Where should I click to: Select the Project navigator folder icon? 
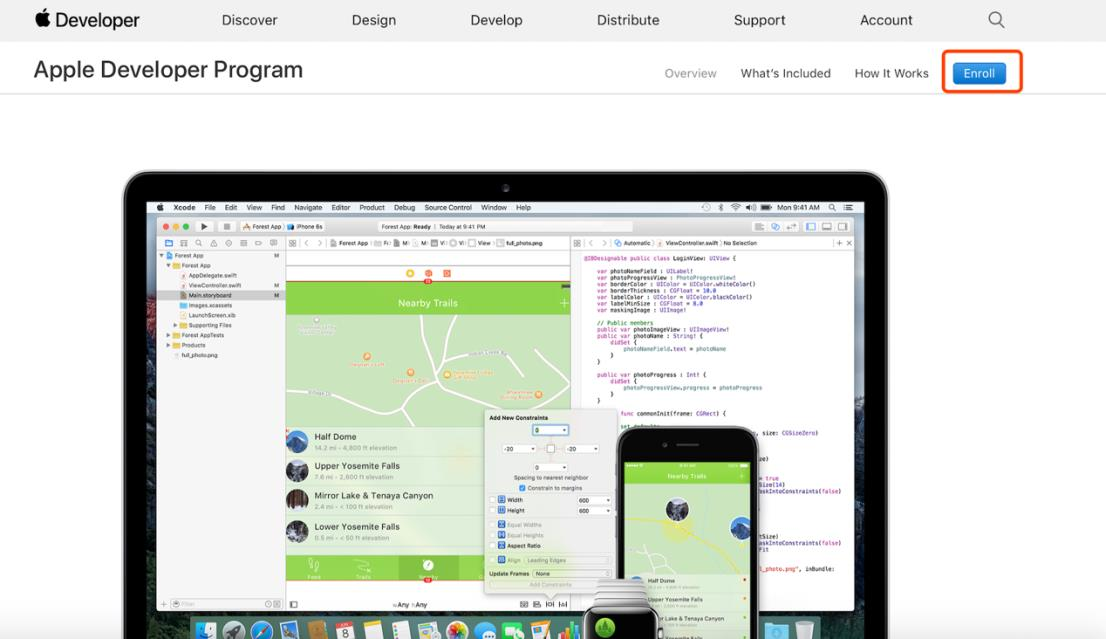[168, 243]
